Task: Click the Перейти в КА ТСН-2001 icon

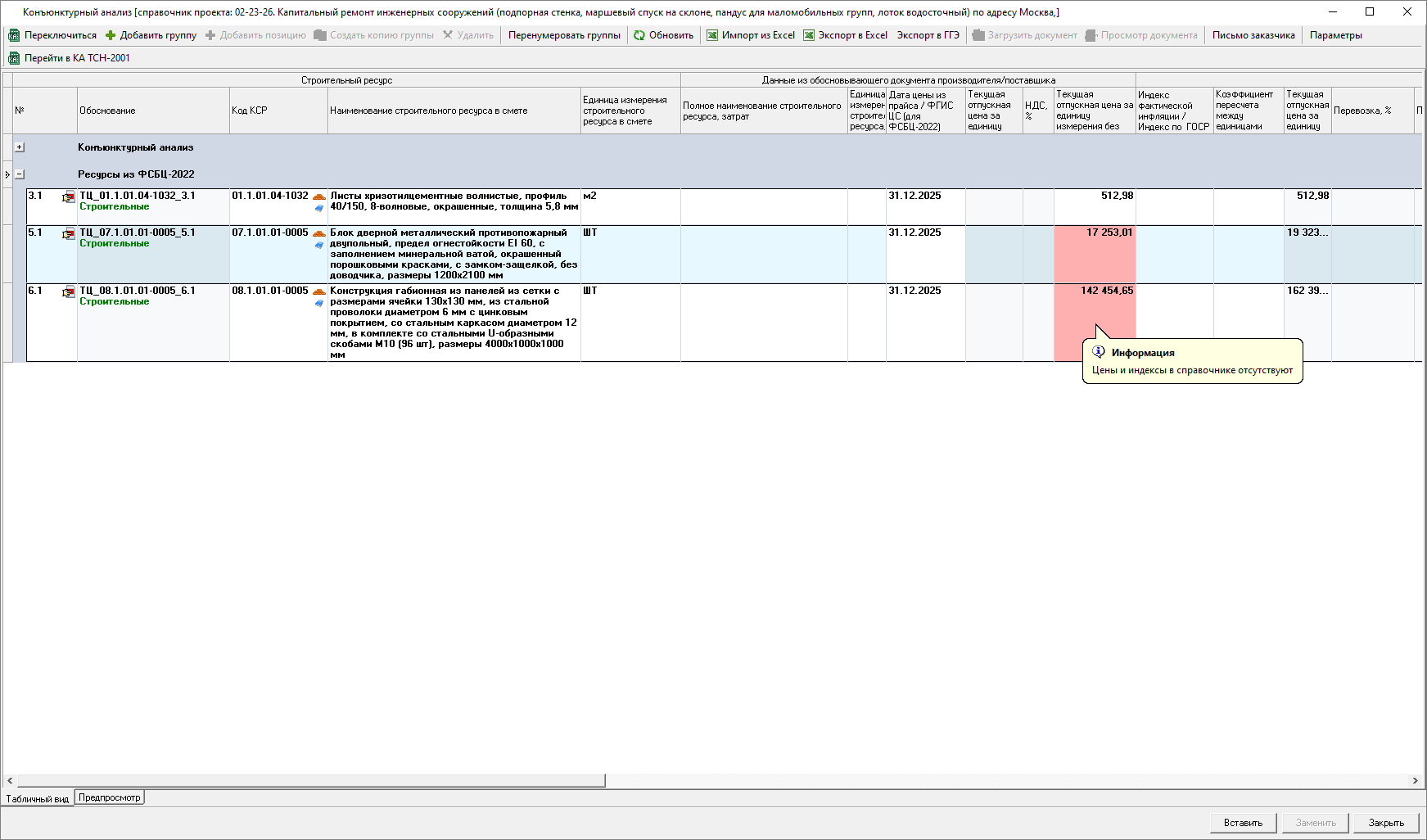Action: pos(14,58)
